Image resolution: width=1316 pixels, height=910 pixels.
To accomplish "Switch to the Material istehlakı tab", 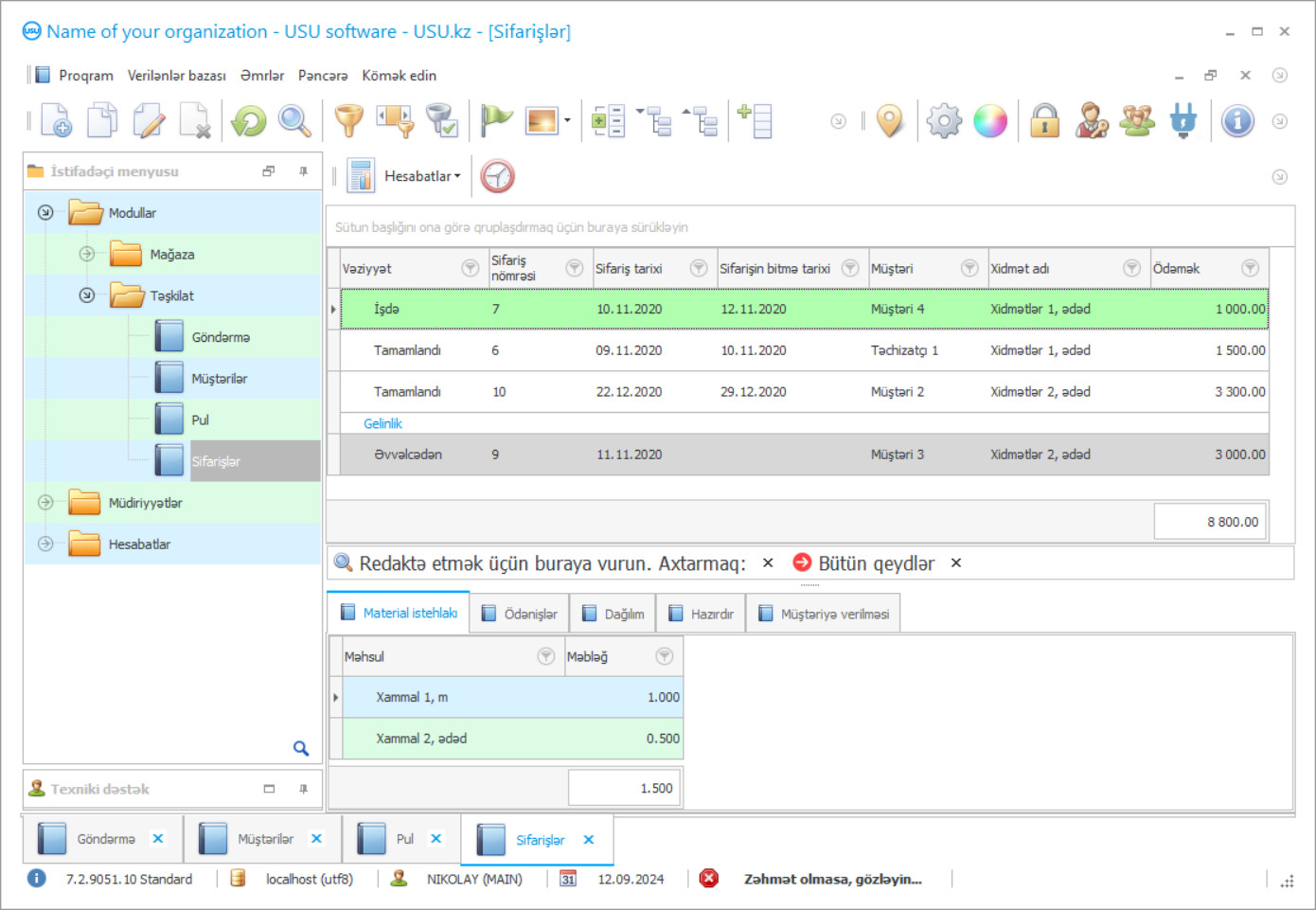I will pos(399,613).
